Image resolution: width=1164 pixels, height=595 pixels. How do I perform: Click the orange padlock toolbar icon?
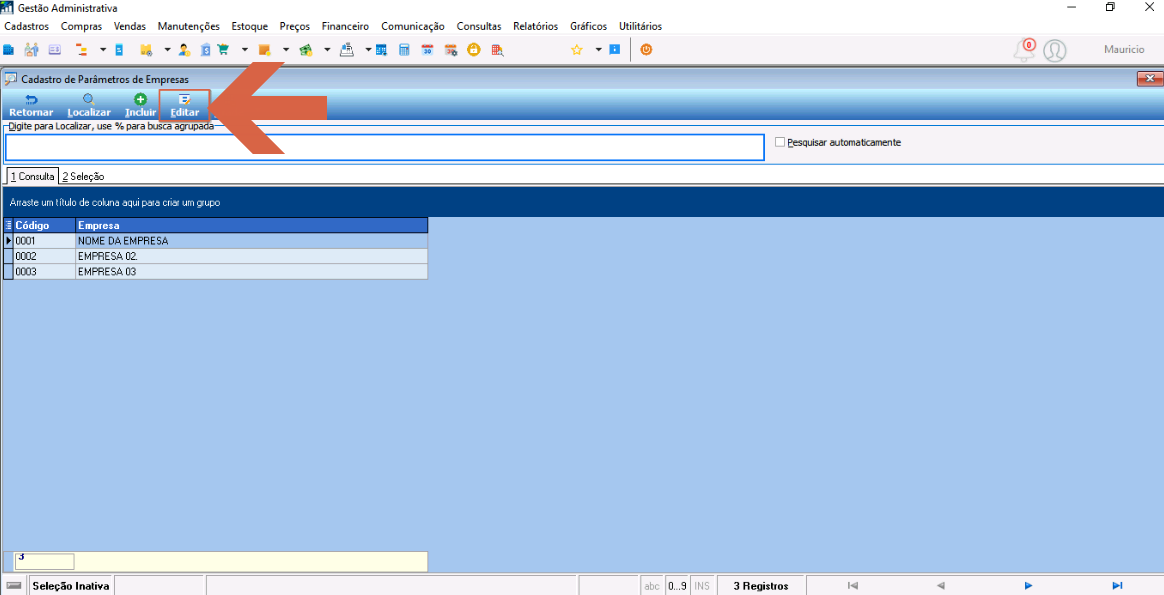point(474,50)
